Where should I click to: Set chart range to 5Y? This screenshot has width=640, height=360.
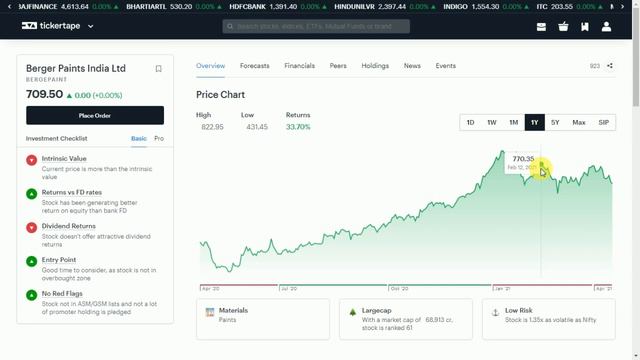555,122
